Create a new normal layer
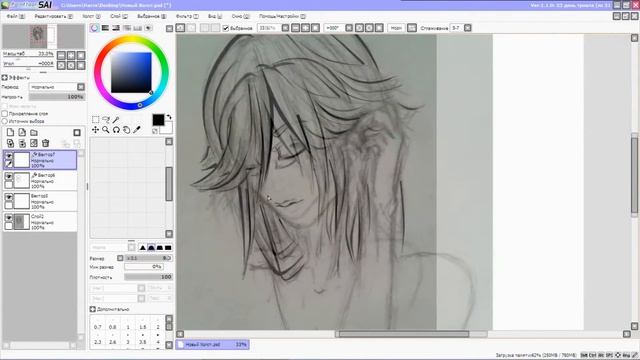 pyautogui.click(x=10, y=133)
